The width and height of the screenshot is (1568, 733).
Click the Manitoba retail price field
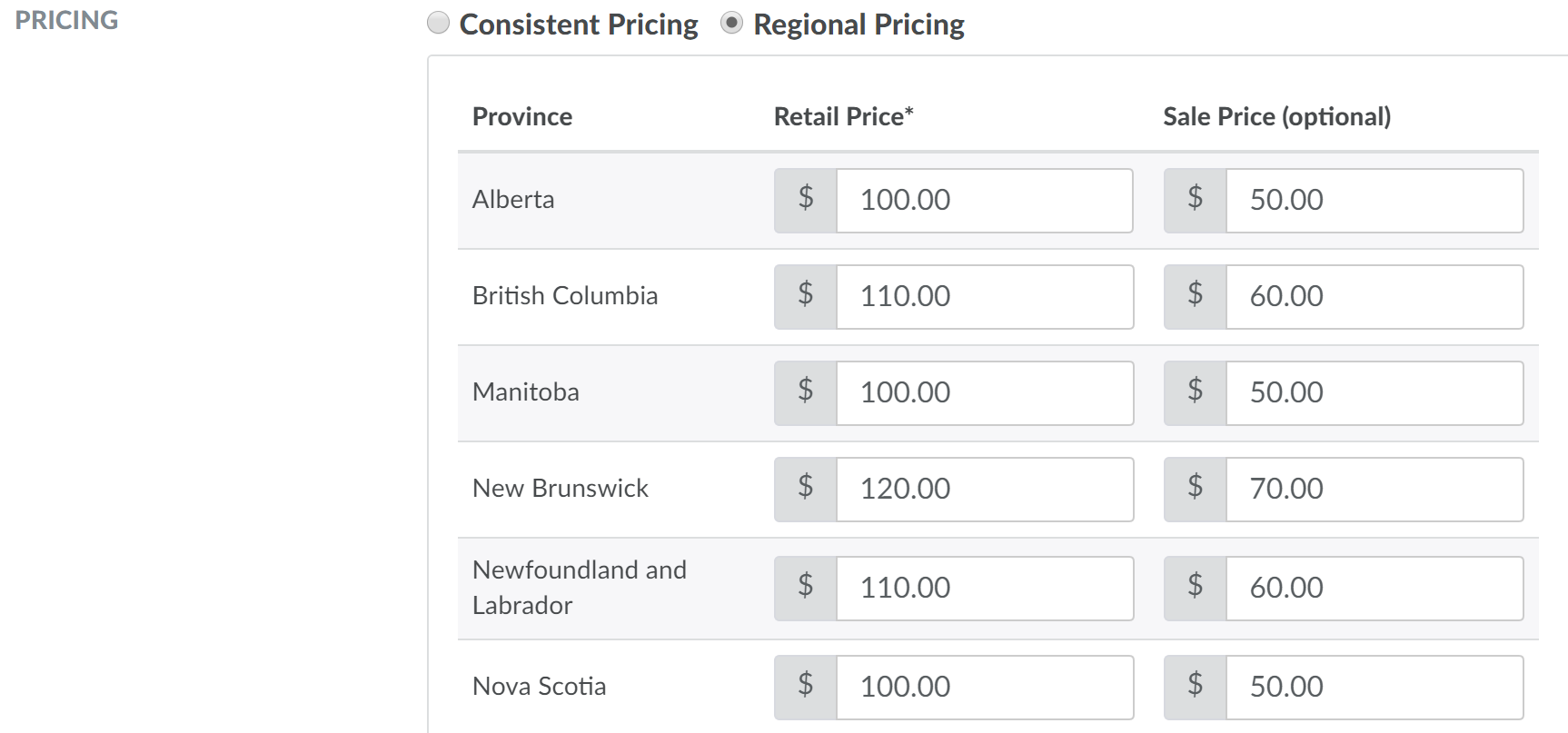coord(984,392)
